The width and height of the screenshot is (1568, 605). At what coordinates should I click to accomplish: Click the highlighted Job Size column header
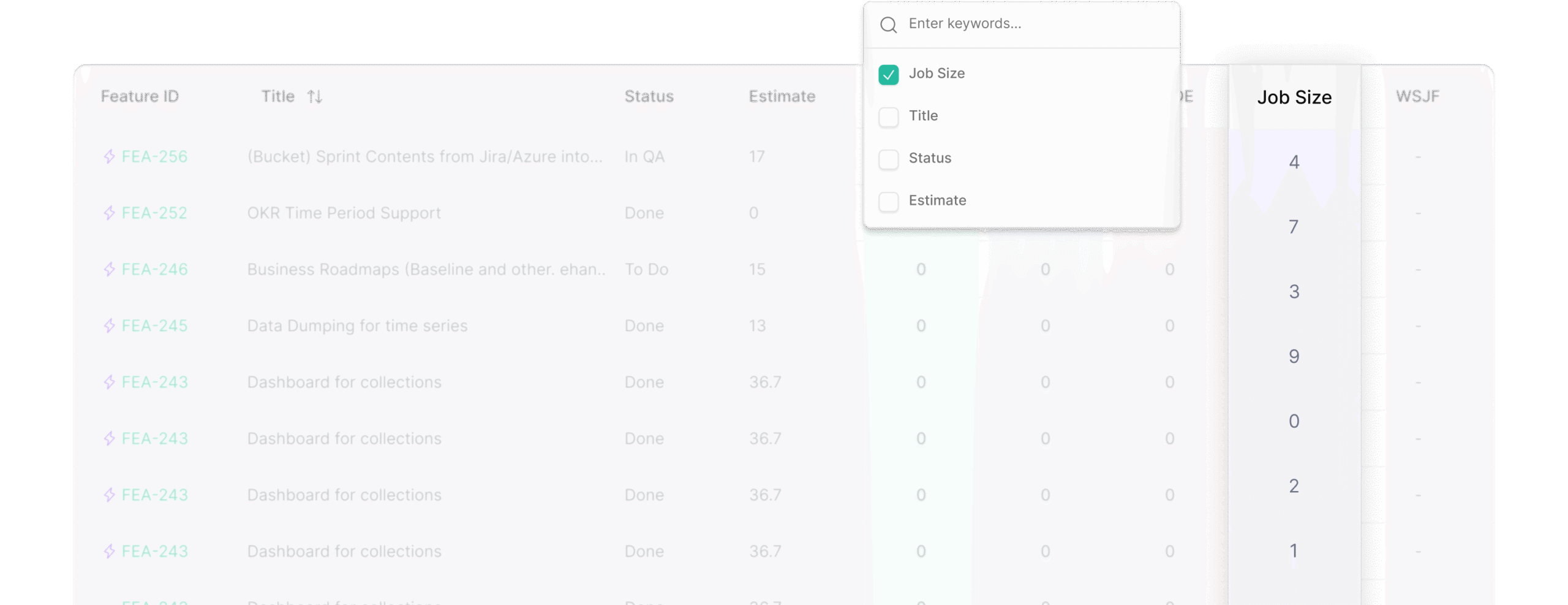click(1294, 97)
